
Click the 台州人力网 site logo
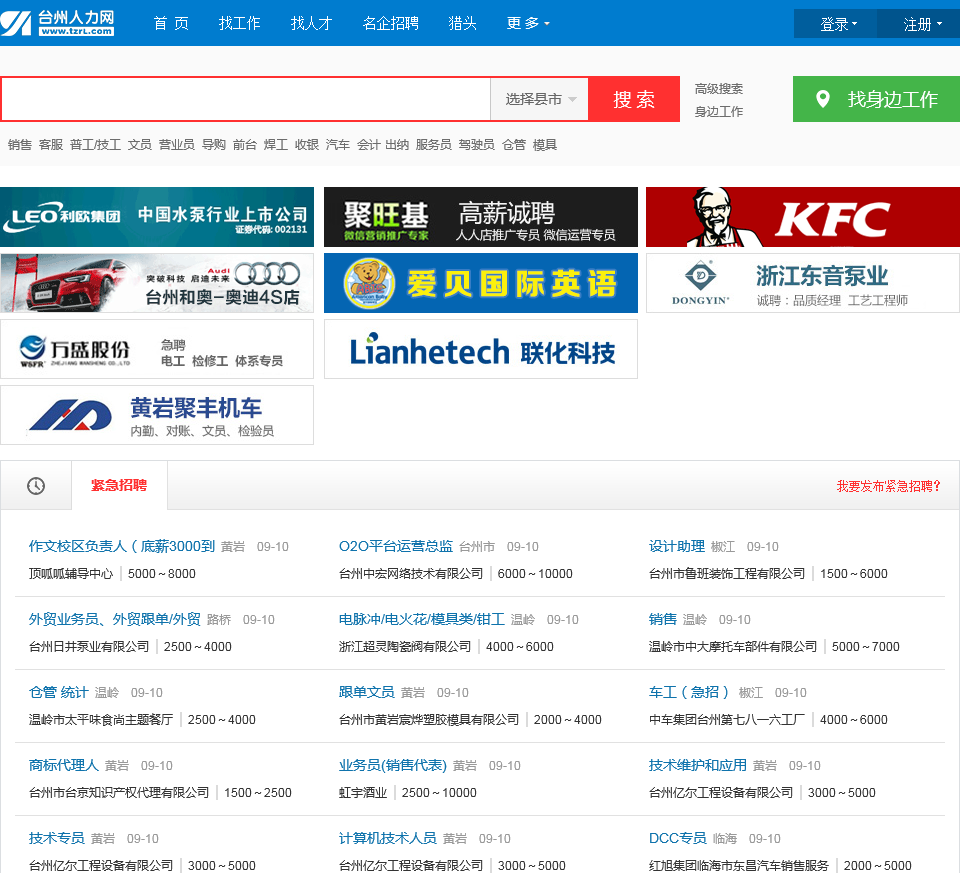[58, 23]
